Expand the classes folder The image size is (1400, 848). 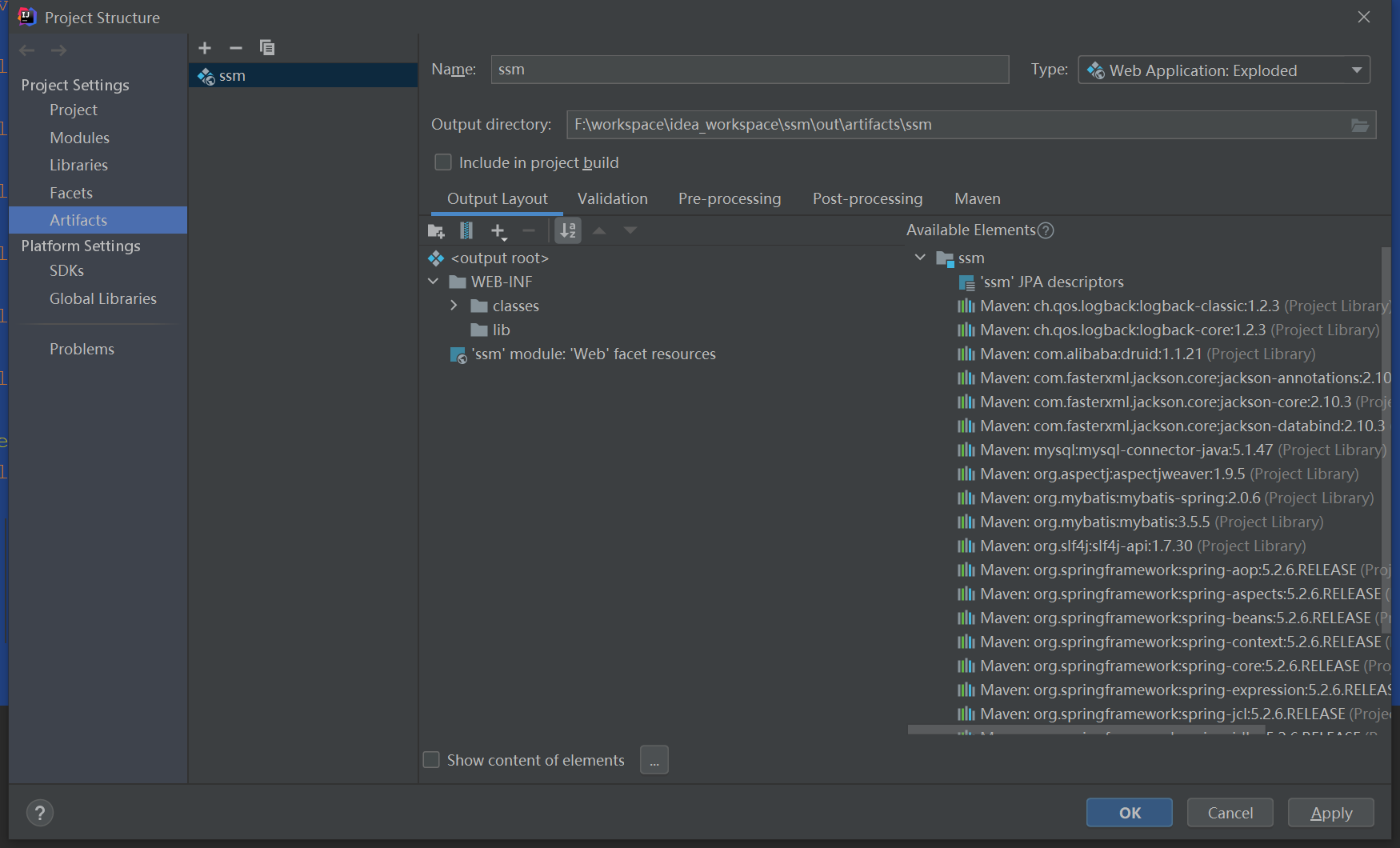click(x=454, y=306)
